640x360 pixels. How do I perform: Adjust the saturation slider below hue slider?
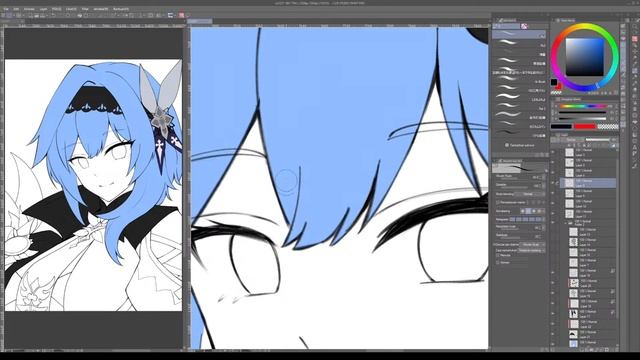(x=582, y=112)
